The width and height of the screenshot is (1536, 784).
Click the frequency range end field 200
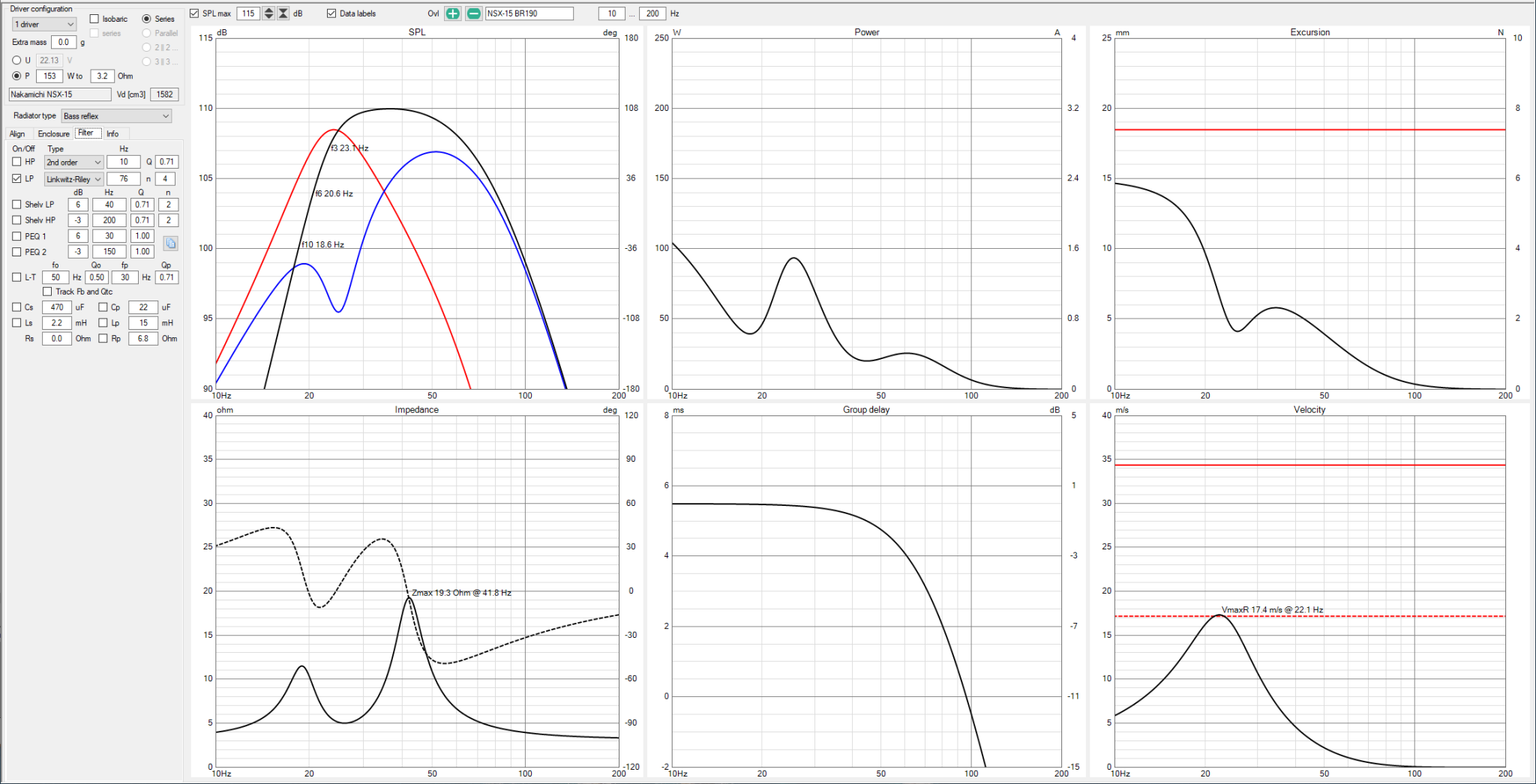(x=652, y=13)
